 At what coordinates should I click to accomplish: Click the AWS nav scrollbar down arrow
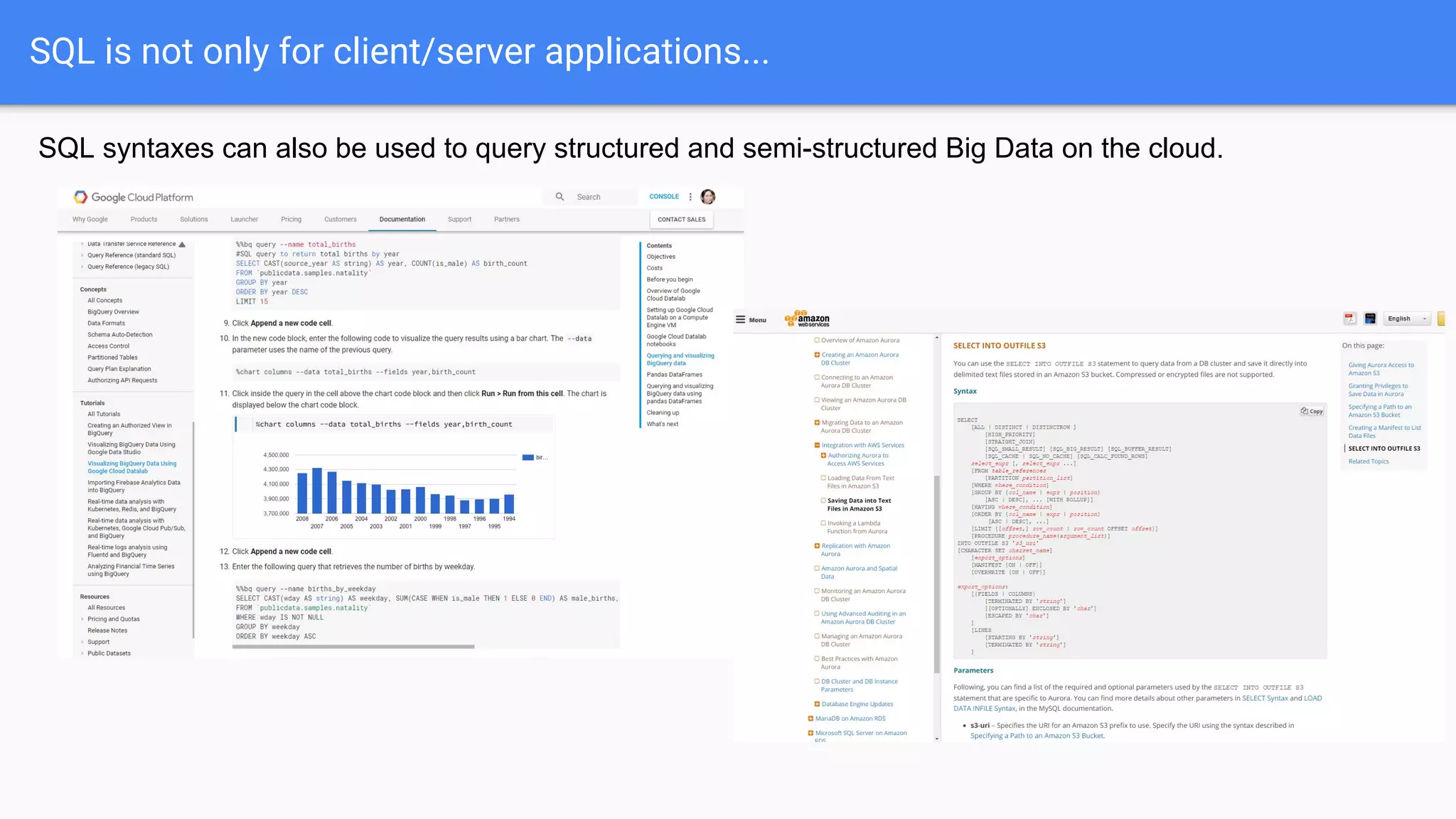coord(937,739)
